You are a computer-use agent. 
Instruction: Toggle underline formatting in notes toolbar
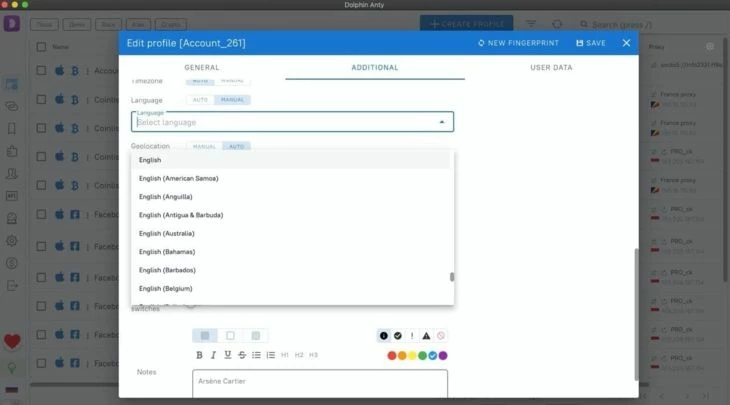point(228,355)
